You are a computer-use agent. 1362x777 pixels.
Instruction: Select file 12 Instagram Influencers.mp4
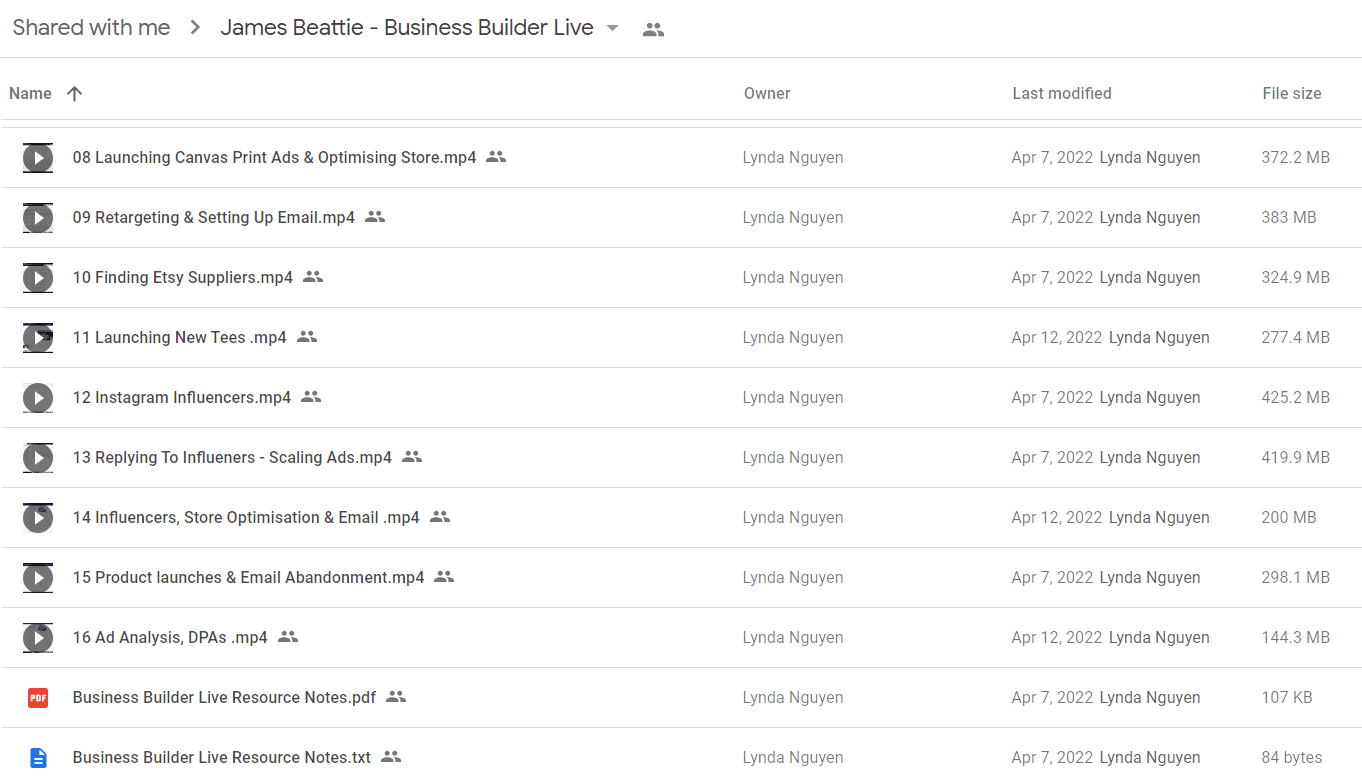click(182, 397)
